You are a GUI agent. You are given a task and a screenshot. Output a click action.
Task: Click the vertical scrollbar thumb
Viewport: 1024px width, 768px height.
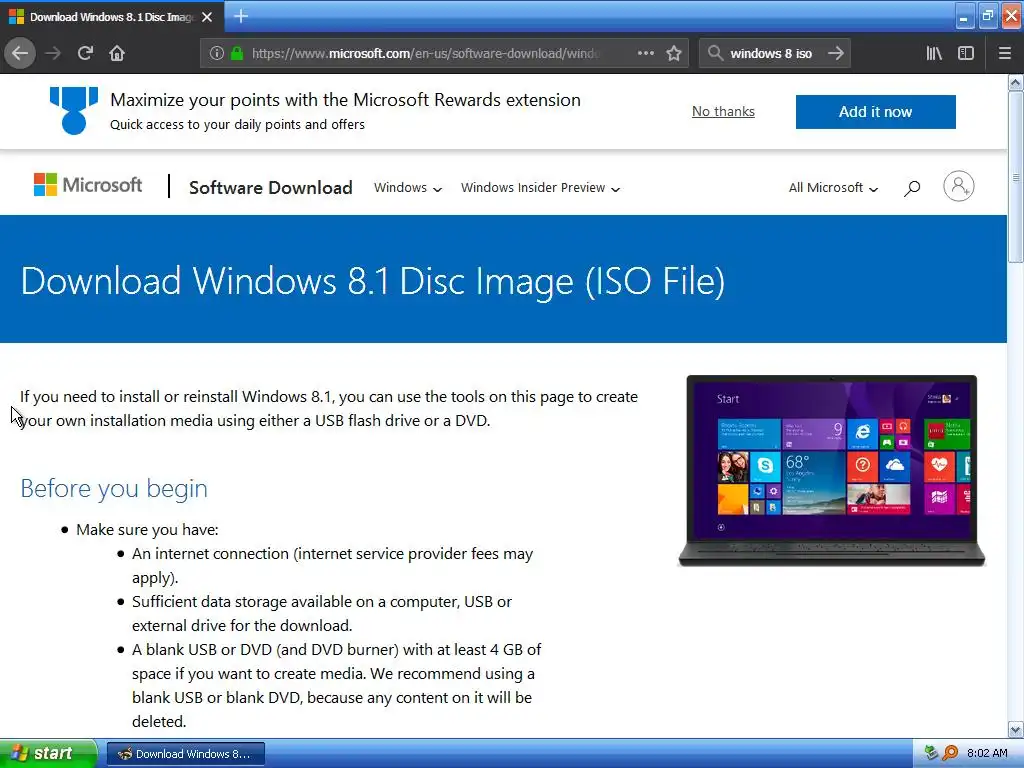tap(1016, 176)
